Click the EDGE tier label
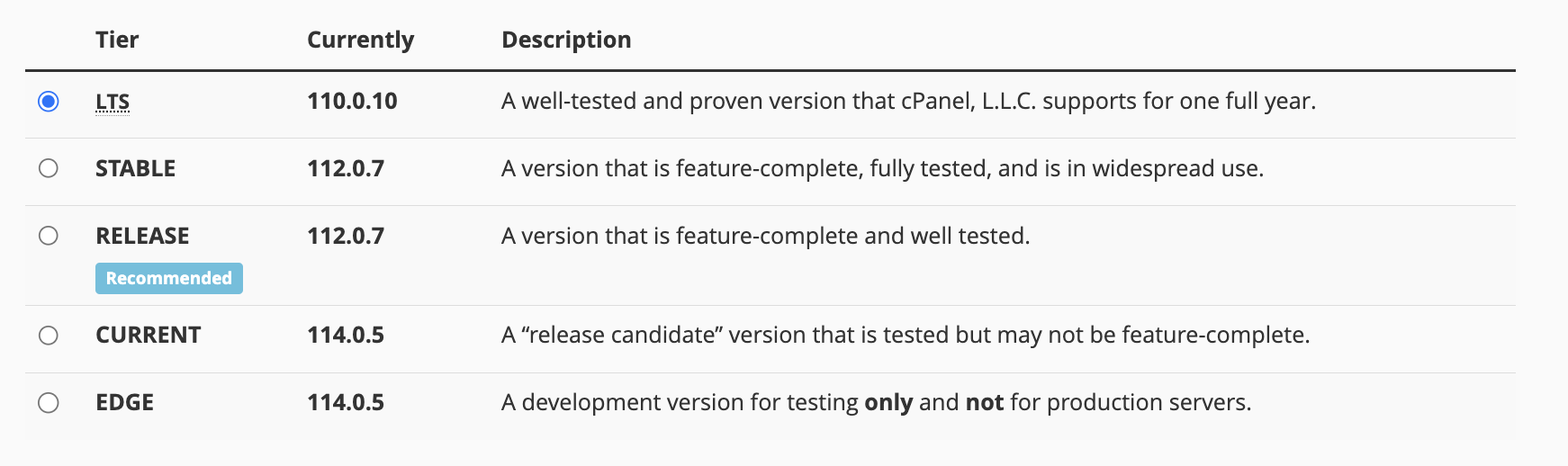This screenshot has height=466, width=1568. click(x=124, y=402)
